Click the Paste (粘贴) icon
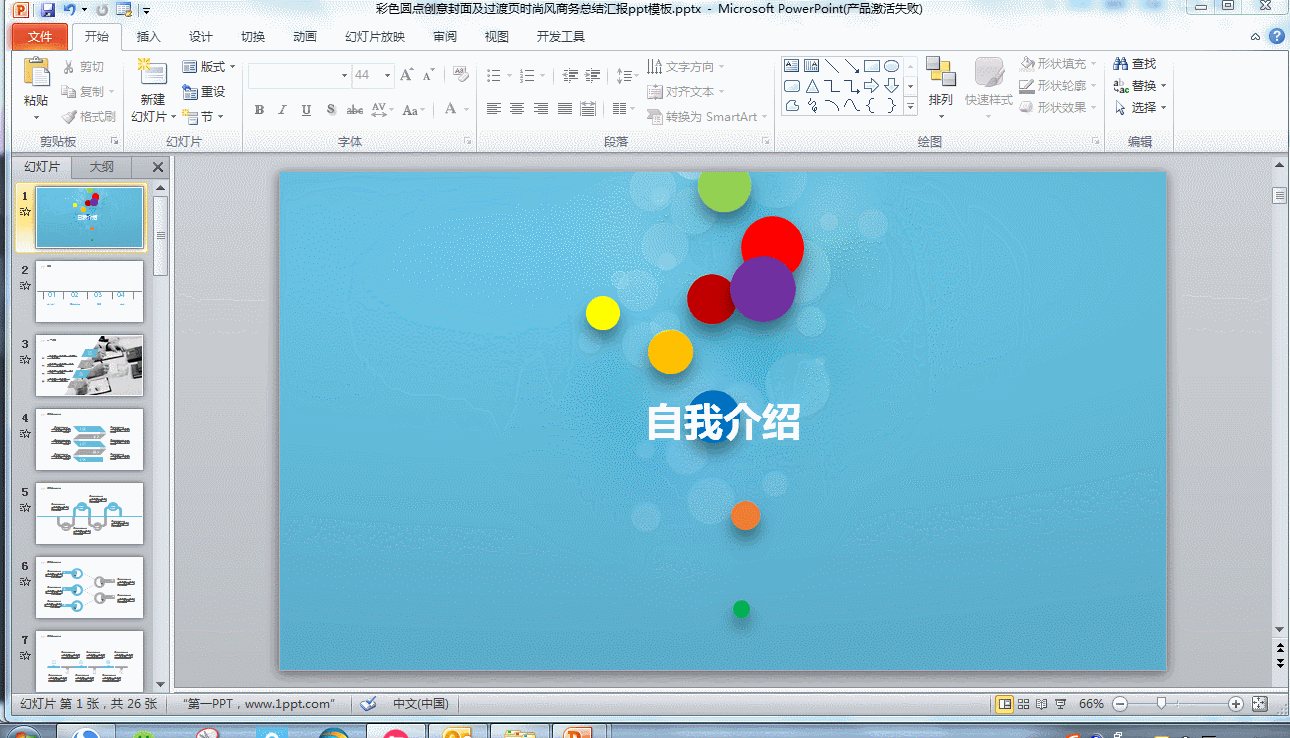Screen dimensions: 1290x738 (x=36, y=73)
